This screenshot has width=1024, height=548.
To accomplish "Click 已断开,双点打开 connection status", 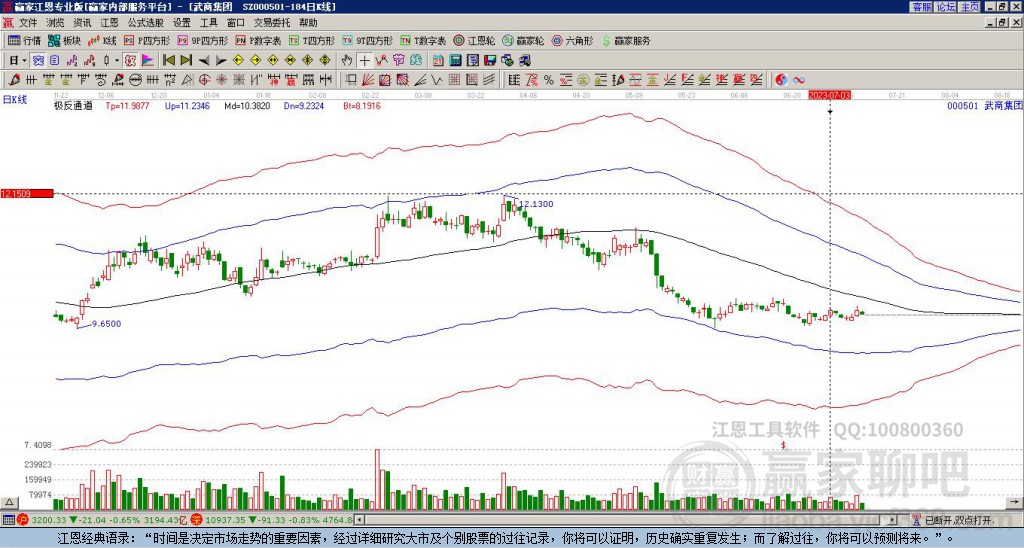I will click(959, 520).
